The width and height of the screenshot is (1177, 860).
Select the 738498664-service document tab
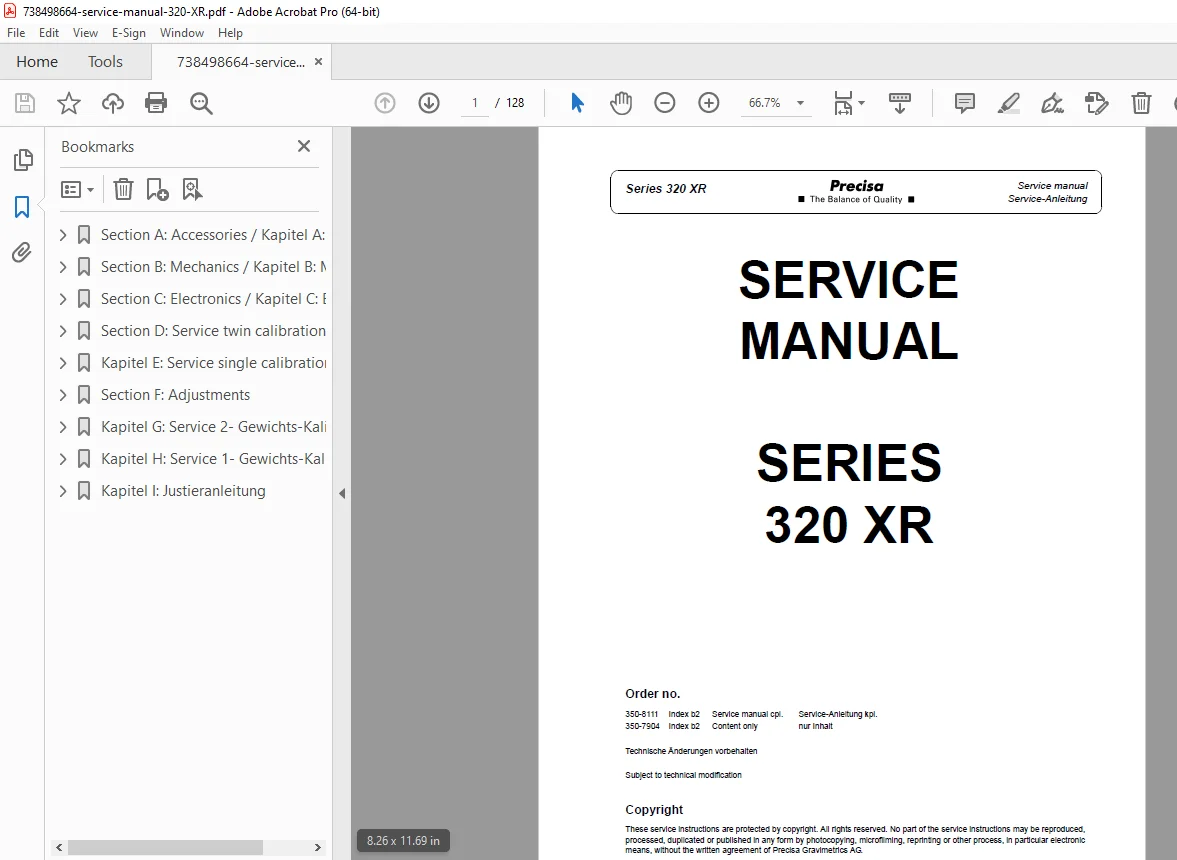click(x=240, y=62)
